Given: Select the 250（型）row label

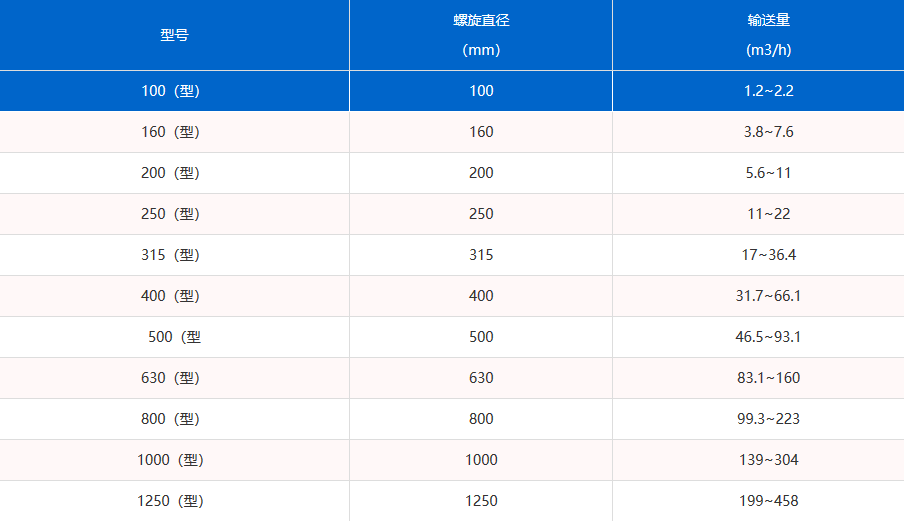Looking at the screenshot, I should coord(171,214).
